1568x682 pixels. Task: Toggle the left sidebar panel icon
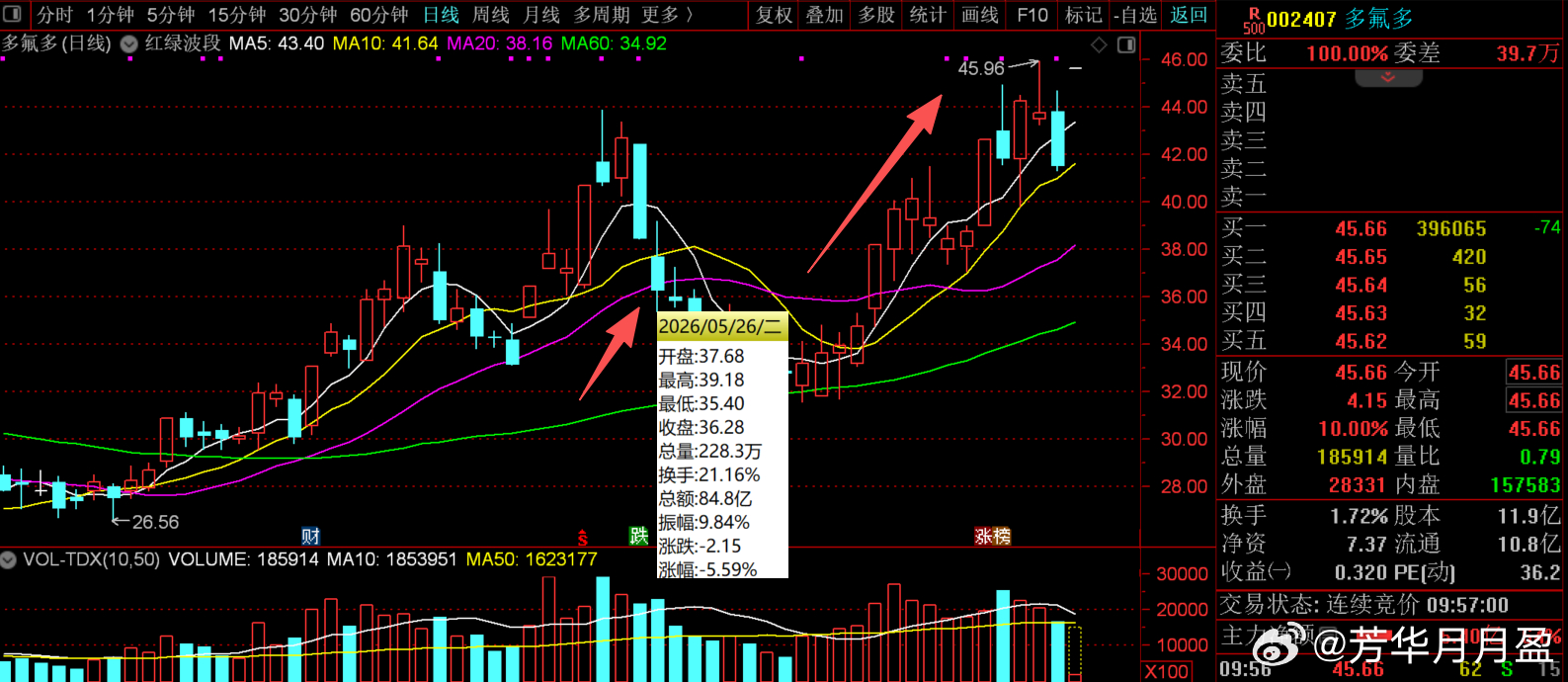point(13,14)
